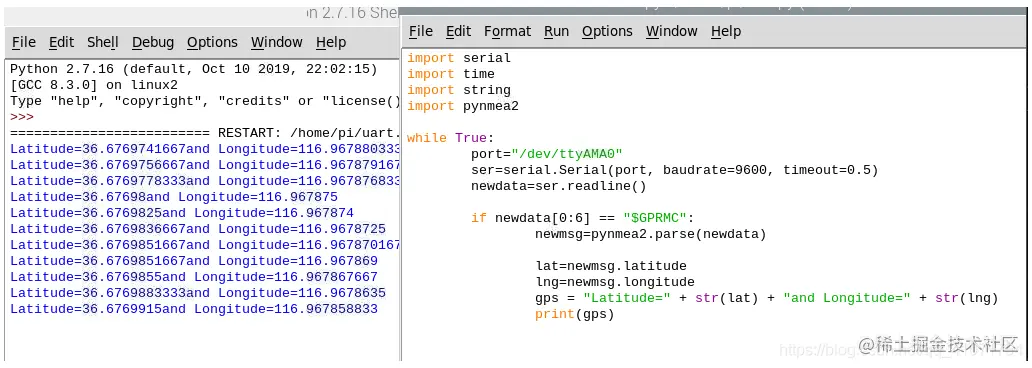Click output line Latitude=36.6769741667

(x=205, y=149)
